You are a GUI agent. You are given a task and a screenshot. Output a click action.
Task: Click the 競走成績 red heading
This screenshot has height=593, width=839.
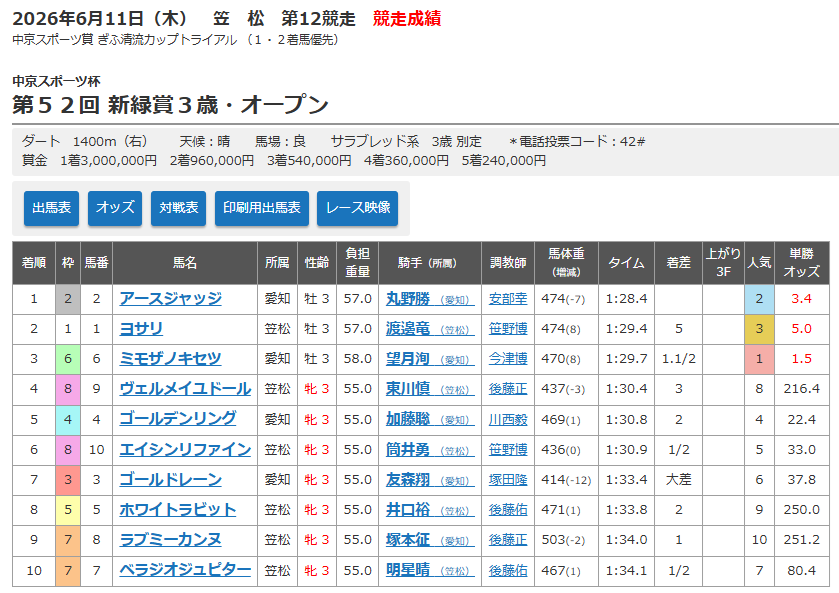click(407, 19)
